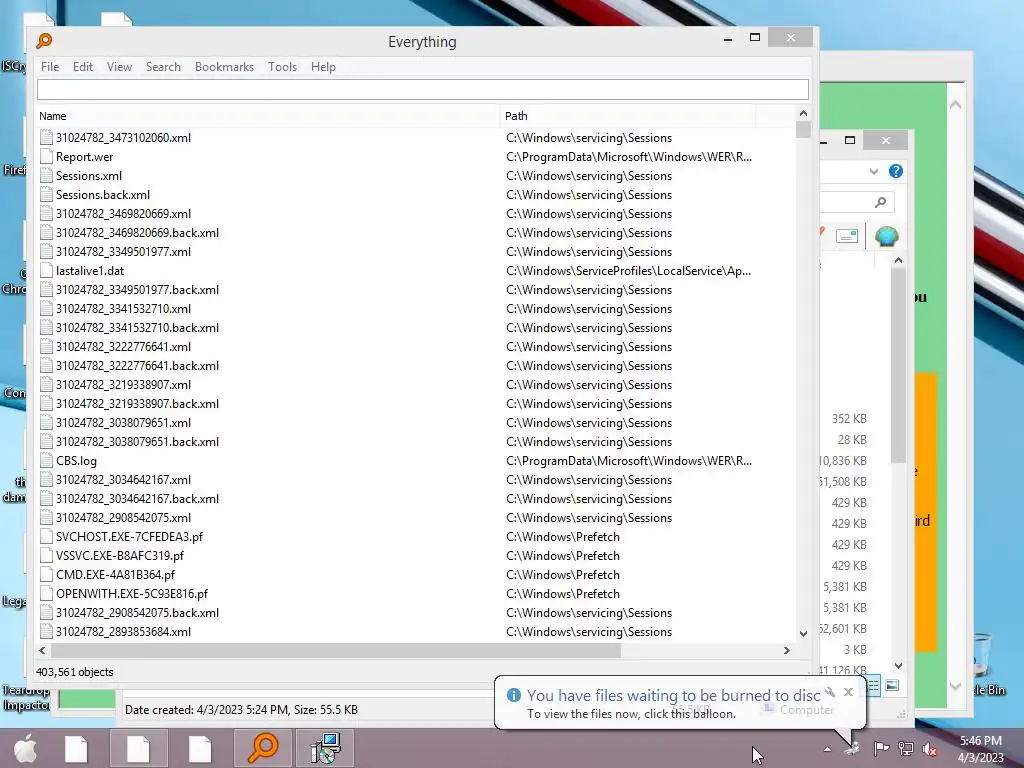The image size is (1024, 768).
Task: Click the file icon beside lastalive1.dat
Action: (46, 270)
